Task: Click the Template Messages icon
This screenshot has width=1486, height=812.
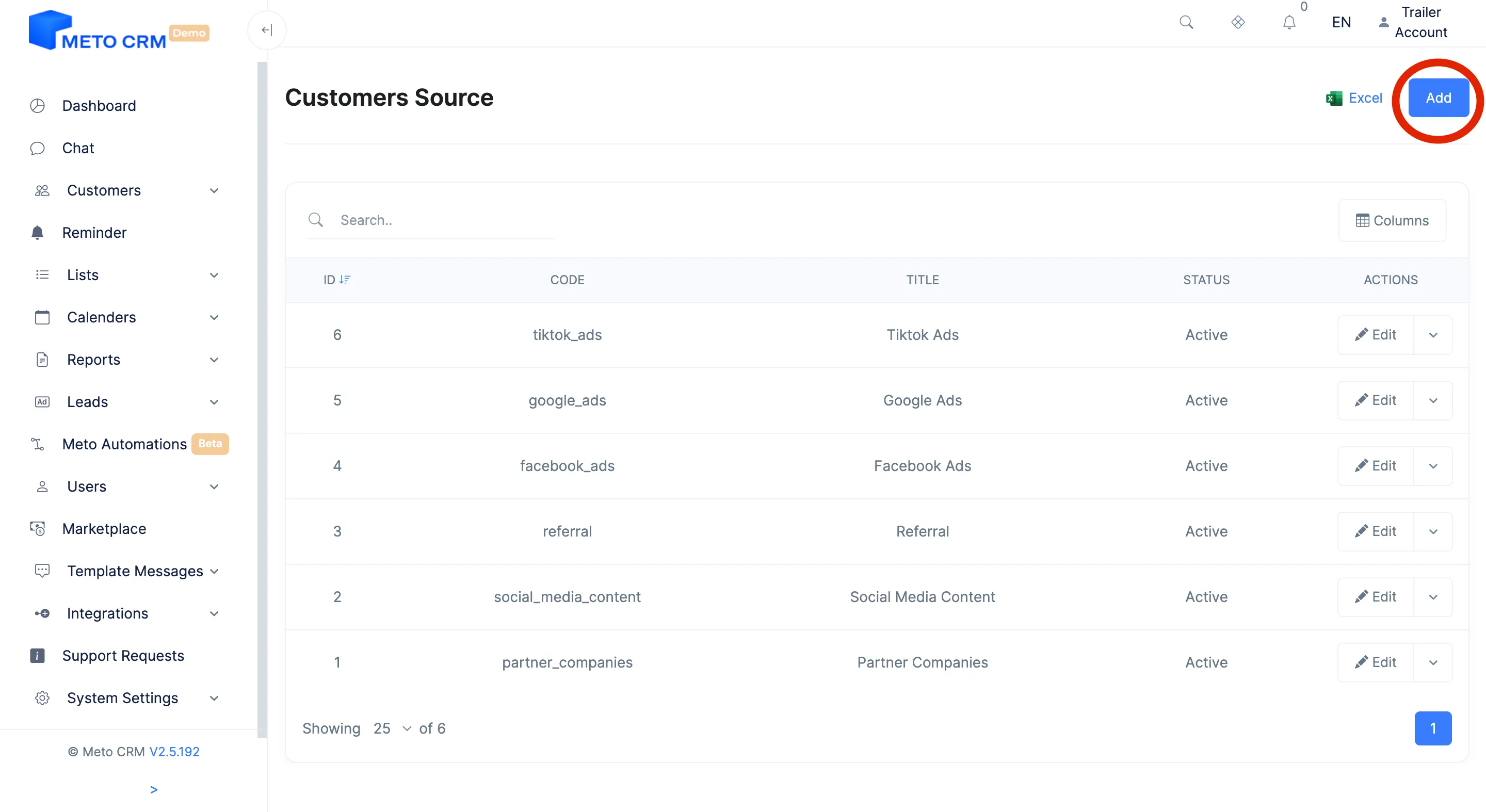Action: (x=42, y=571)
